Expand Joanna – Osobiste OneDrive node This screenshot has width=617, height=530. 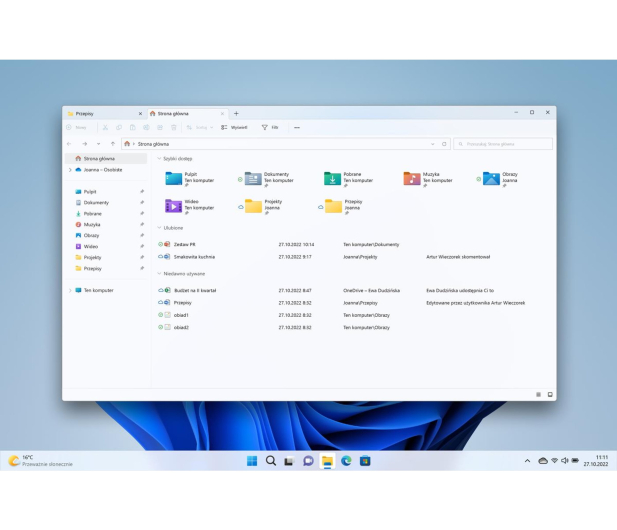click(70, 170)
